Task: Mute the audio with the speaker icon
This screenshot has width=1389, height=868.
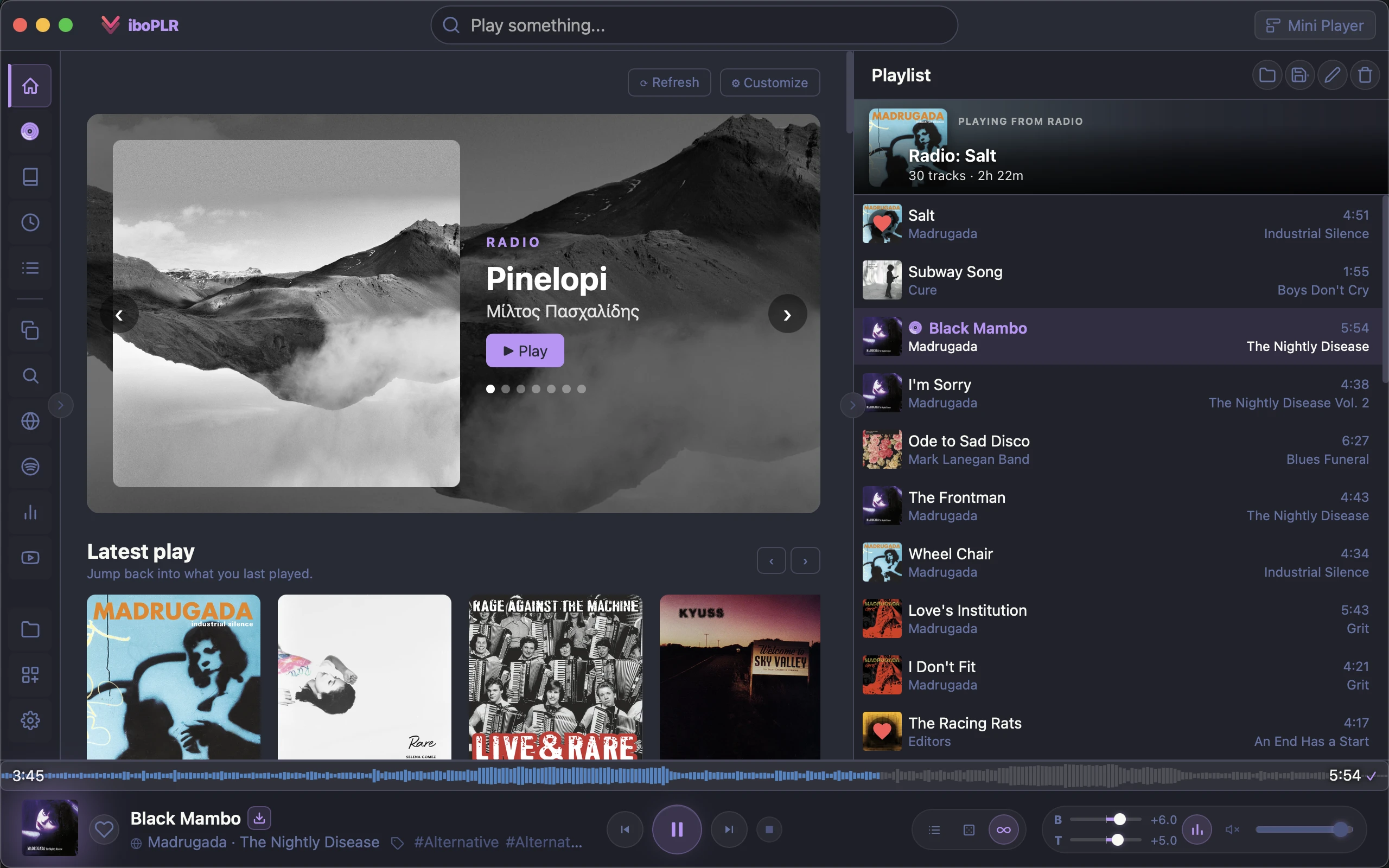Action: point(1232,829)
